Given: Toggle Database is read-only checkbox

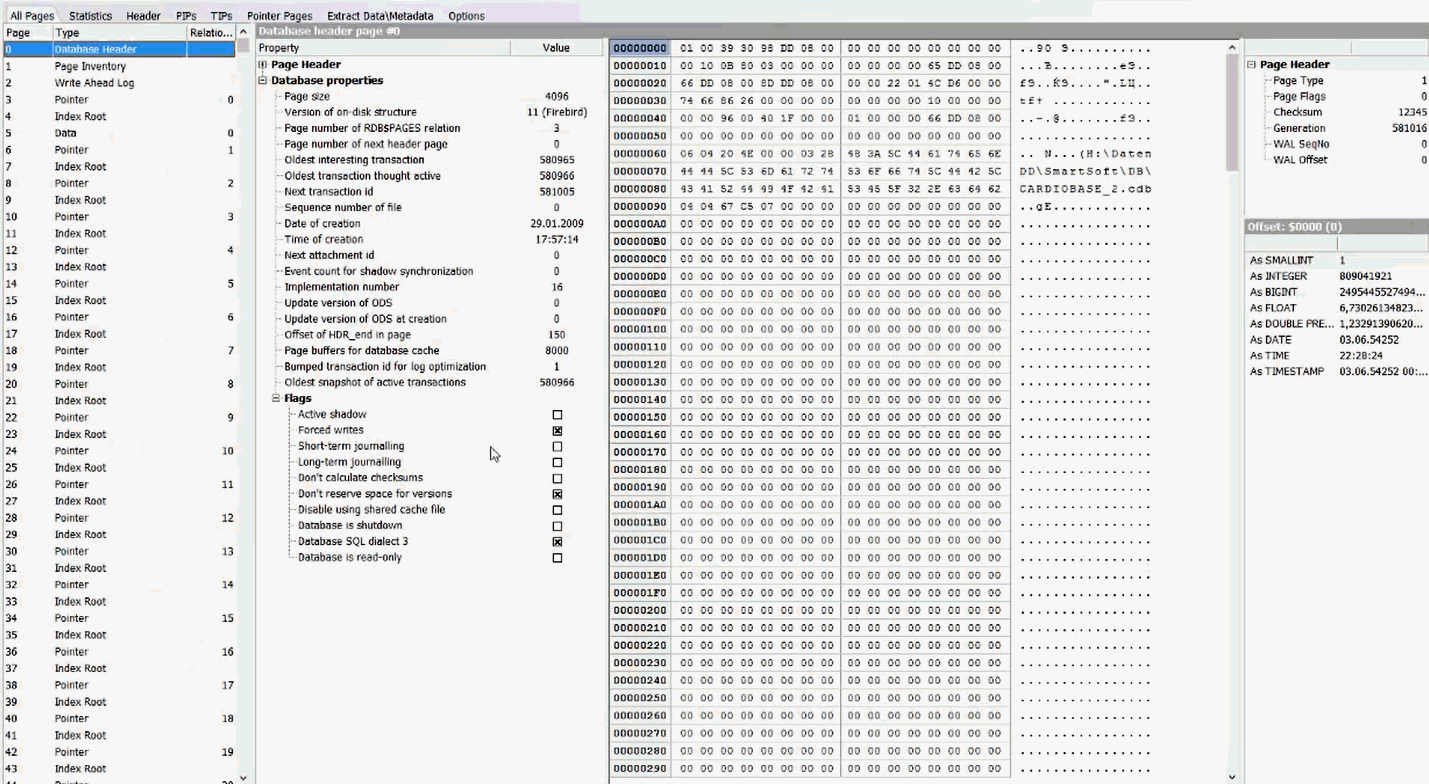Looking at the screenshot, I should coord(557,558).
